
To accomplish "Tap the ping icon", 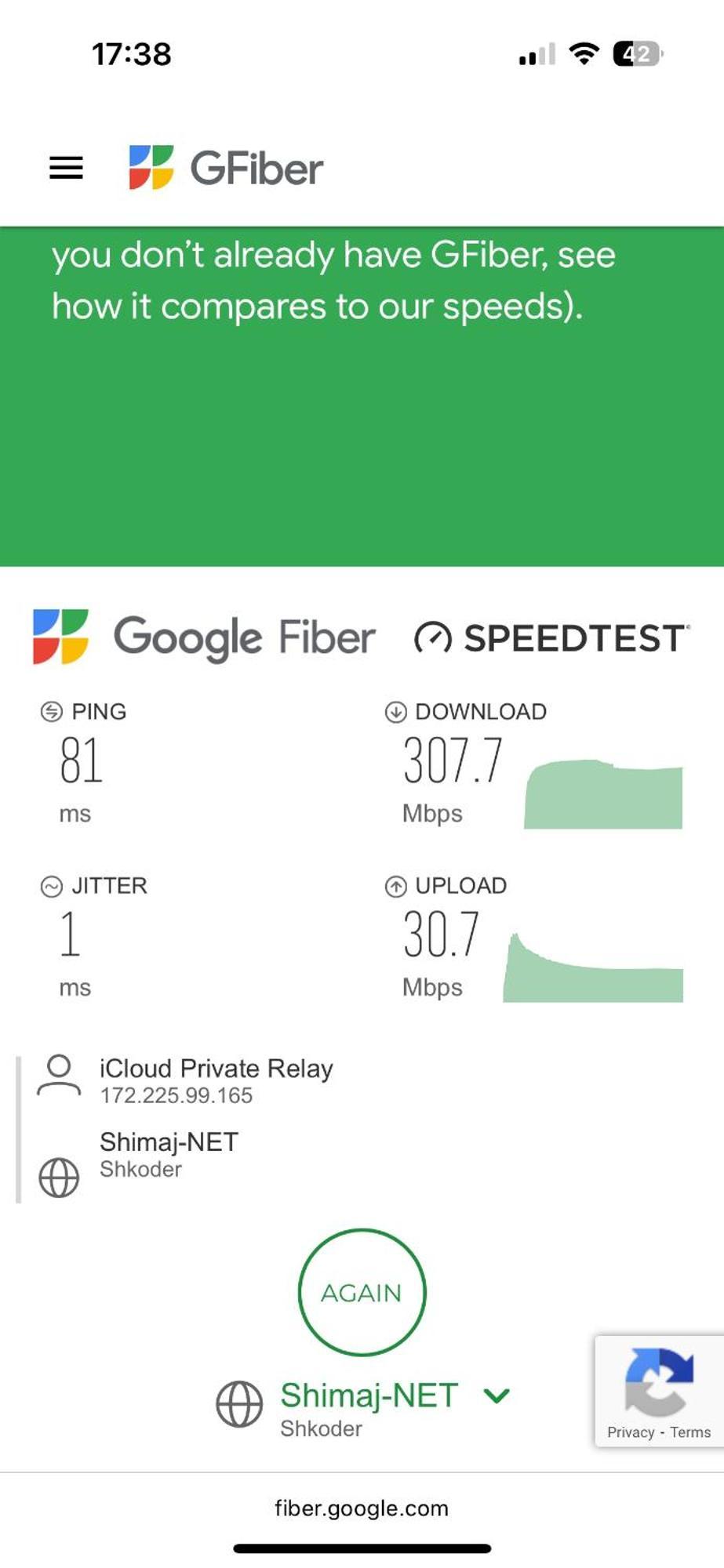I will (52, 711).
